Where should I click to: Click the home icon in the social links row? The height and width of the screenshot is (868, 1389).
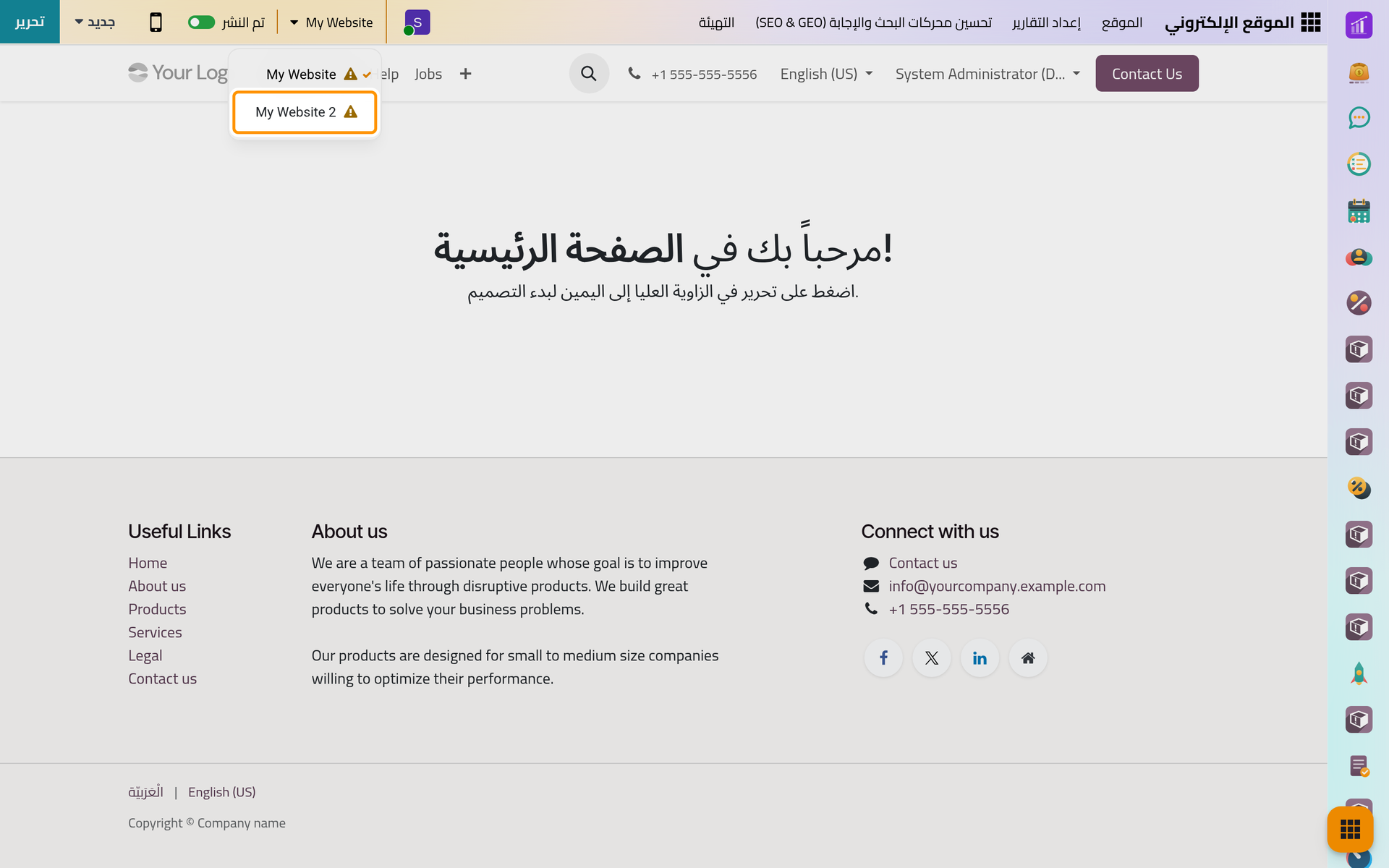[1028, 658]
